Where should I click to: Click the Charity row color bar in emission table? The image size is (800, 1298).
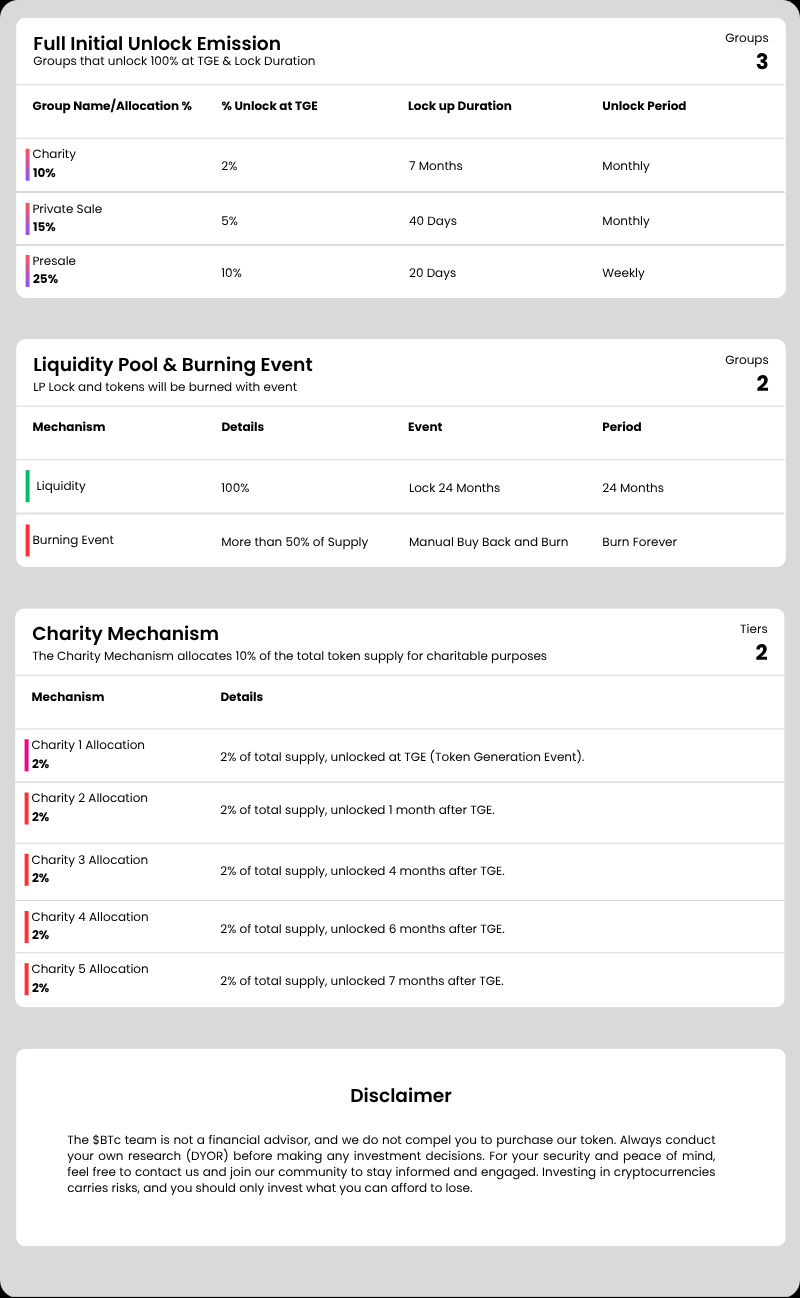(28, 164)
